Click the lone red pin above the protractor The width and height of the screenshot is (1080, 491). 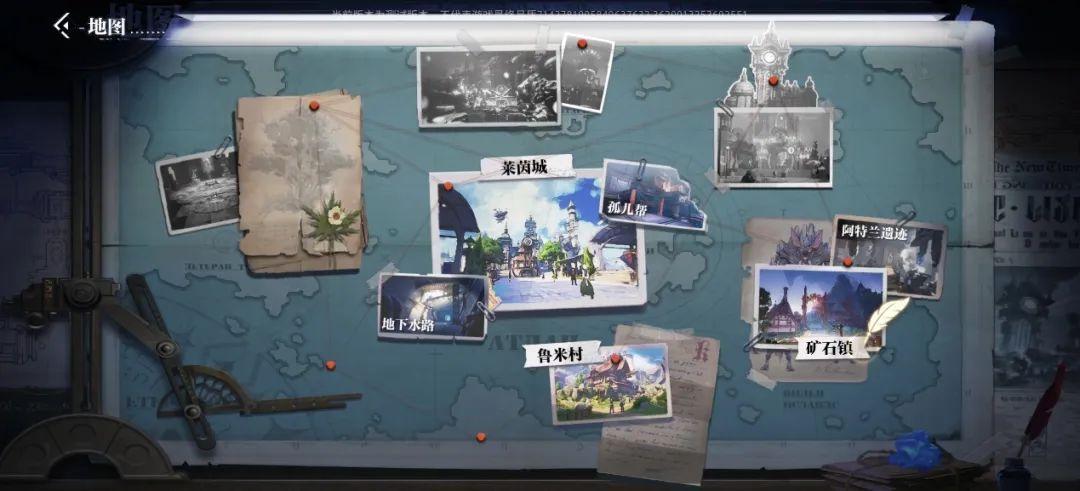(x=331, y=365)
